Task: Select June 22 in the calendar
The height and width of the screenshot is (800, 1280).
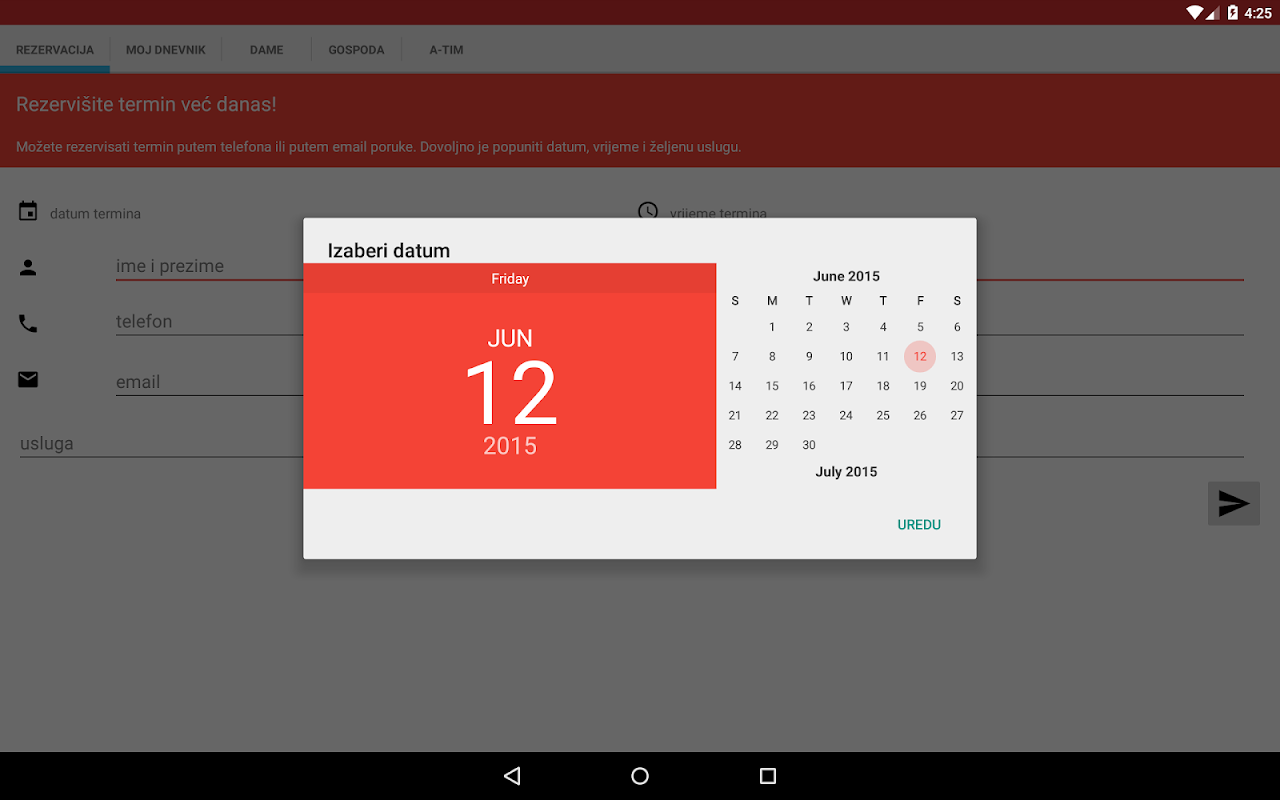Action: coord(772,415)
